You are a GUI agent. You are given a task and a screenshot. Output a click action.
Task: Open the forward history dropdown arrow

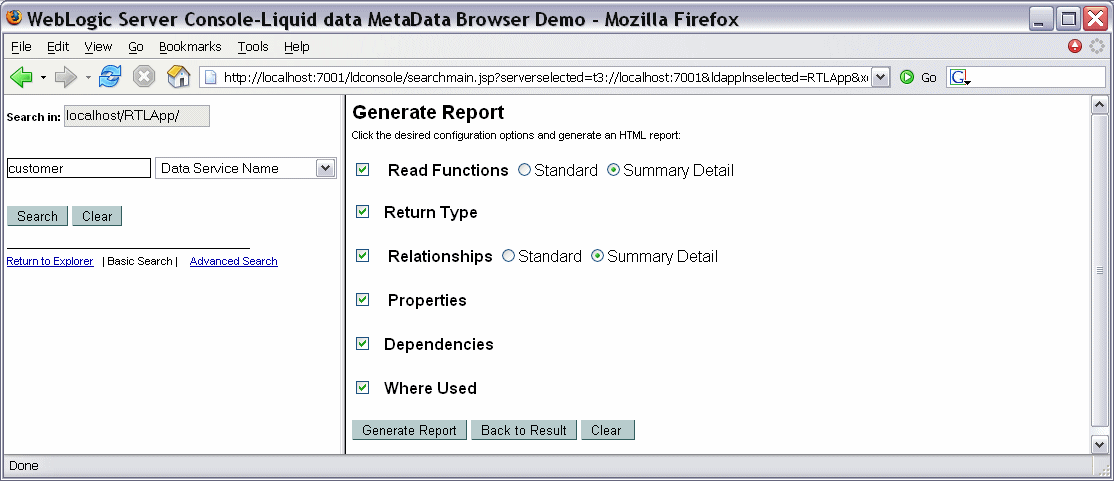(88, 77)
